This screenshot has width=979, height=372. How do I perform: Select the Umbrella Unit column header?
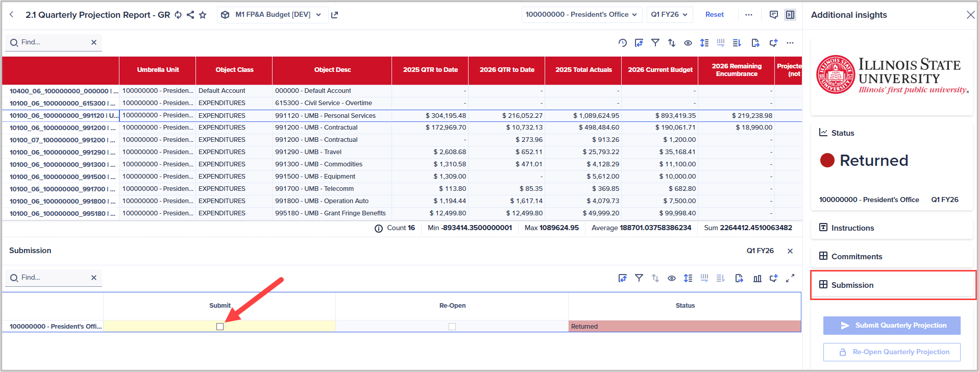point(158,70)
